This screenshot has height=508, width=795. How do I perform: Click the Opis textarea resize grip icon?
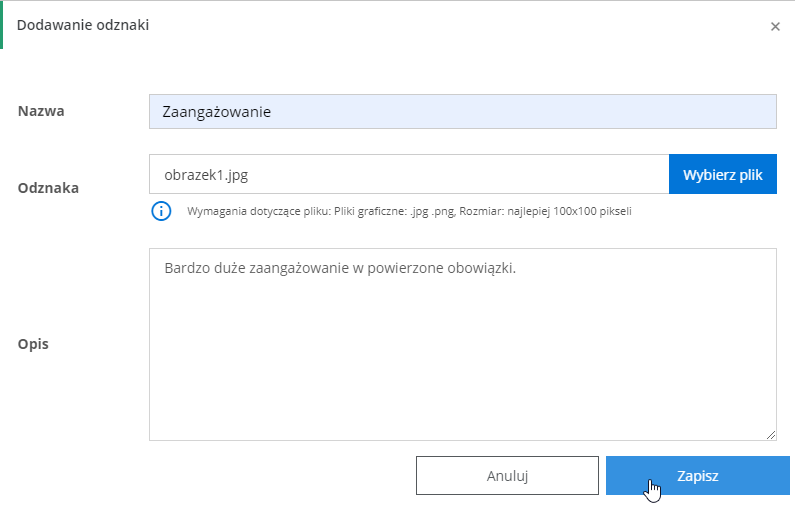[x=771, y=434]
